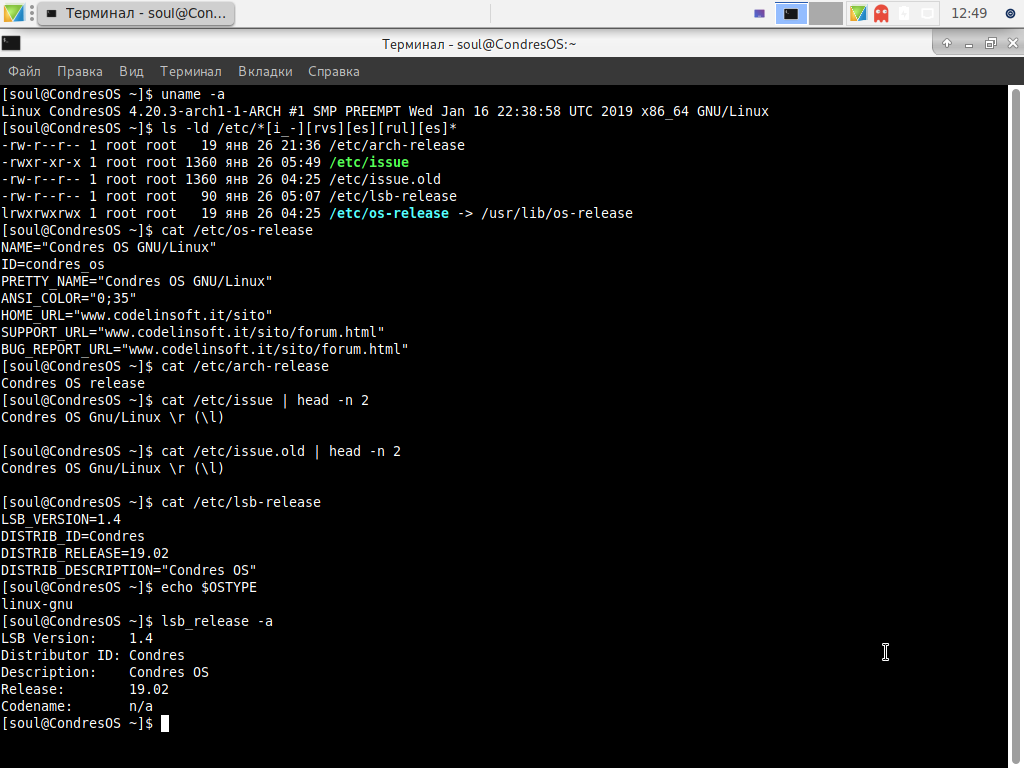This screenshot has height=768, width=1024.
Task: Click the HOME_URL line
Action: coord(136,315)
